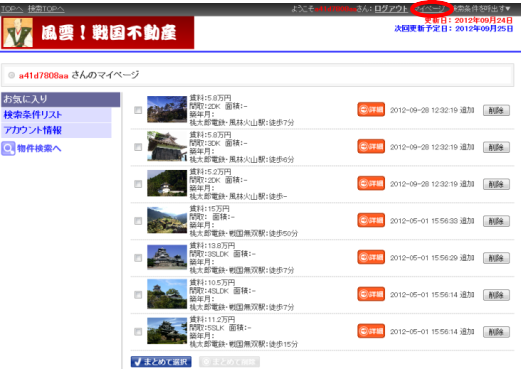This screenshot has height=369, width=521.
Task: Expand the 検索条件を呼出す dropdown
Action: pyautogui.click(x=482, y=9)
